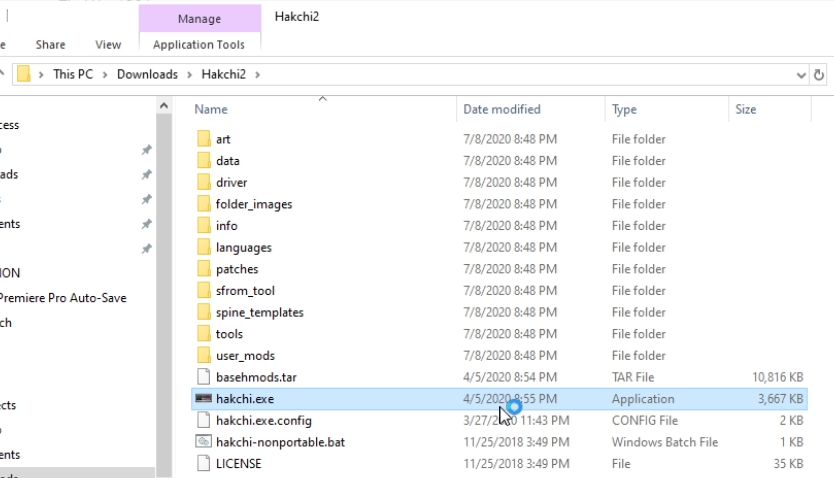Navigate to Downloads in breadcrumb

(x=147, y=74)
